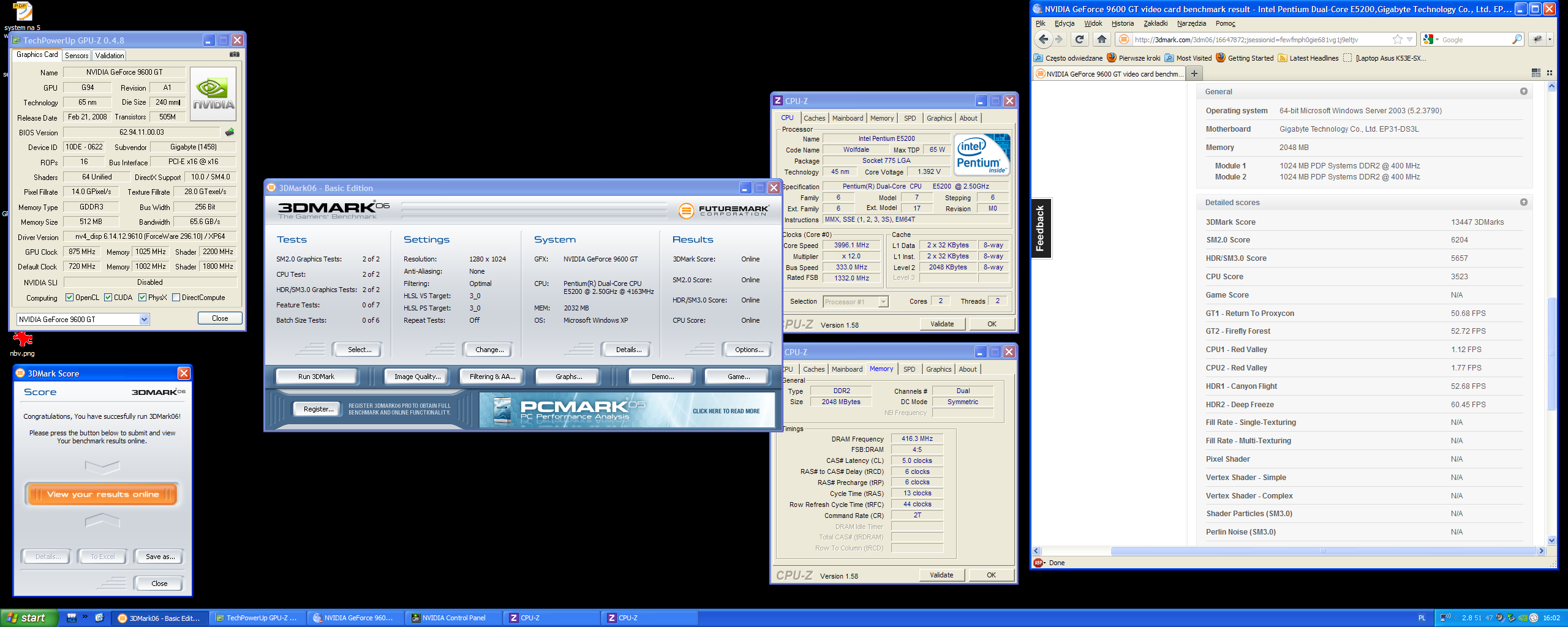Click the Futuremark Corporation logo
The width and height of the screenshot is (1568, 627).
(724, 211)
